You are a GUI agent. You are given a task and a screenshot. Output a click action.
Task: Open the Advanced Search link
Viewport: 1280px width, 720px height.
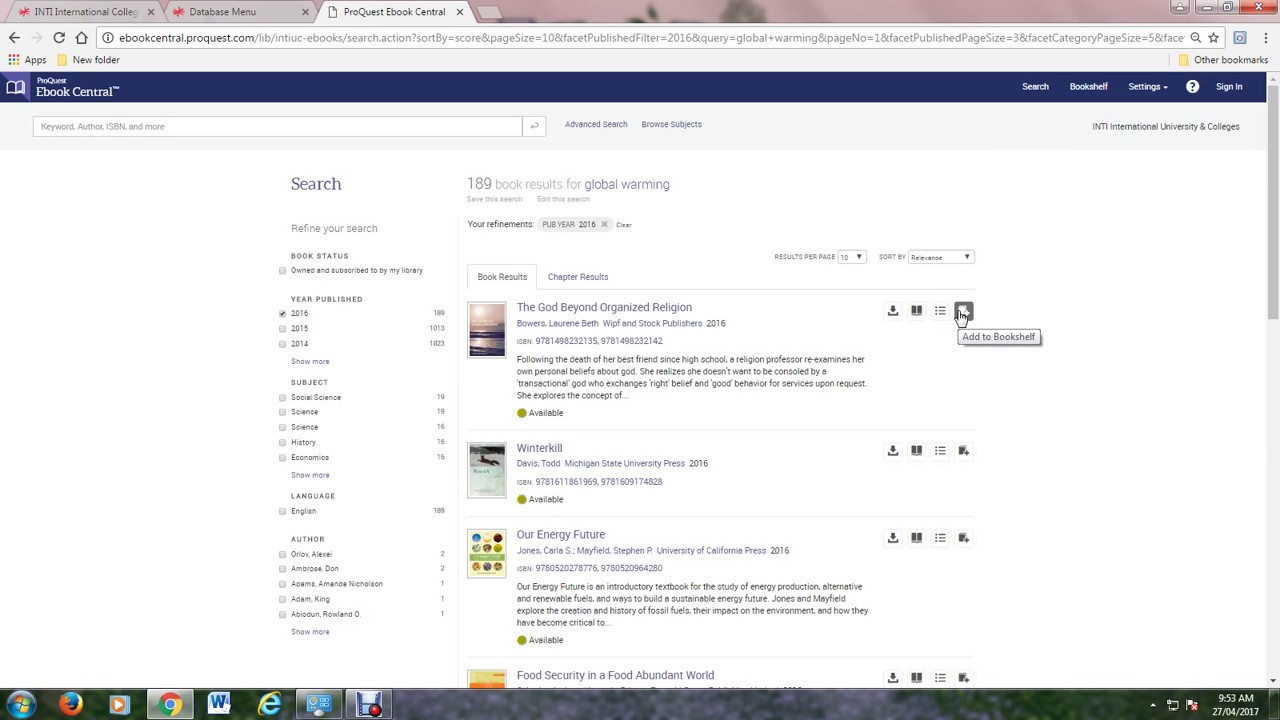[596, 125]
